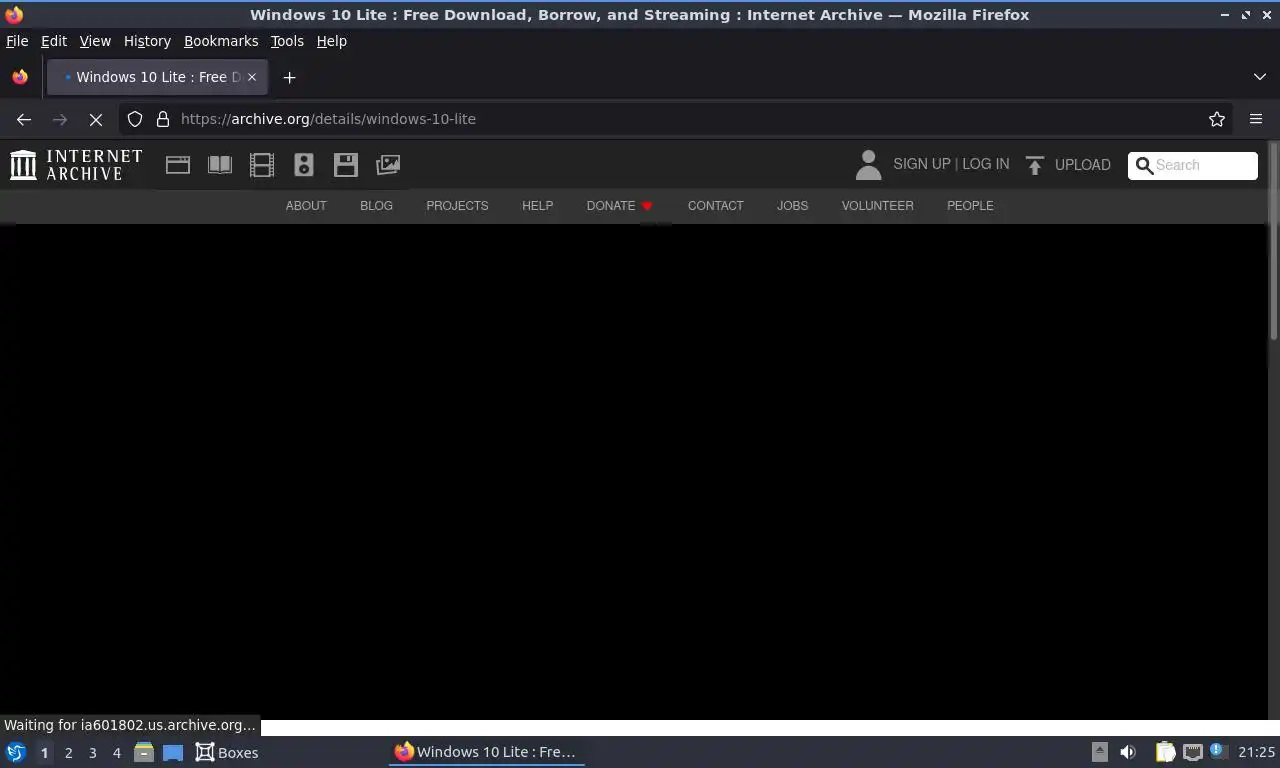Open the File menu

pos(17,41)
